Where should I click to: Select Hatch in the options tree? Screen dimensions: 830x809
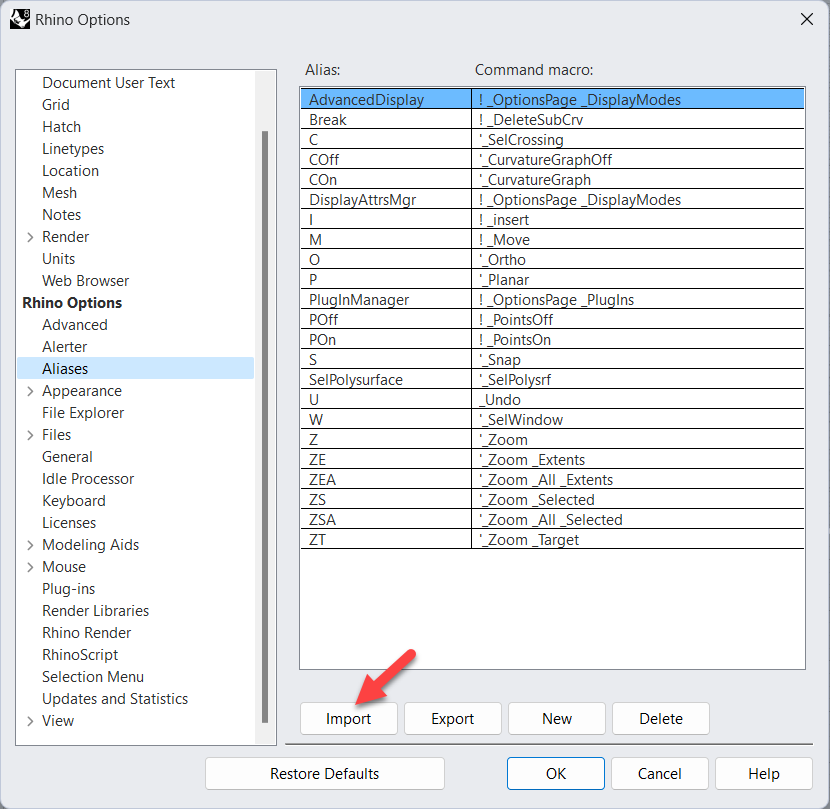(x=61, y=127)
